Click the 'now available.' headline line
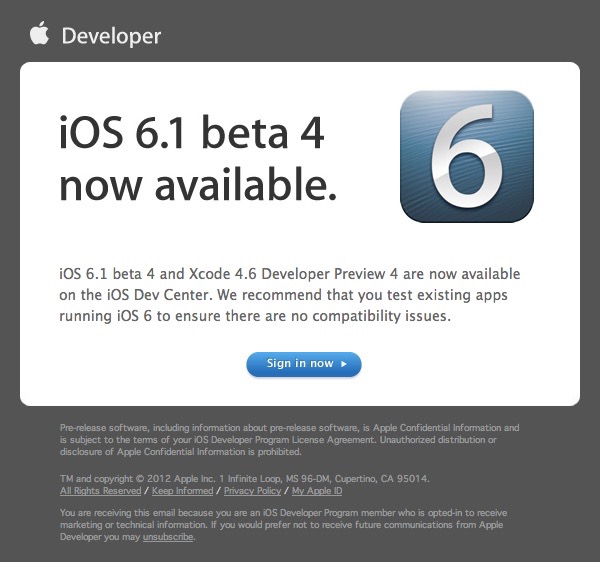 [x=198, y=185]
